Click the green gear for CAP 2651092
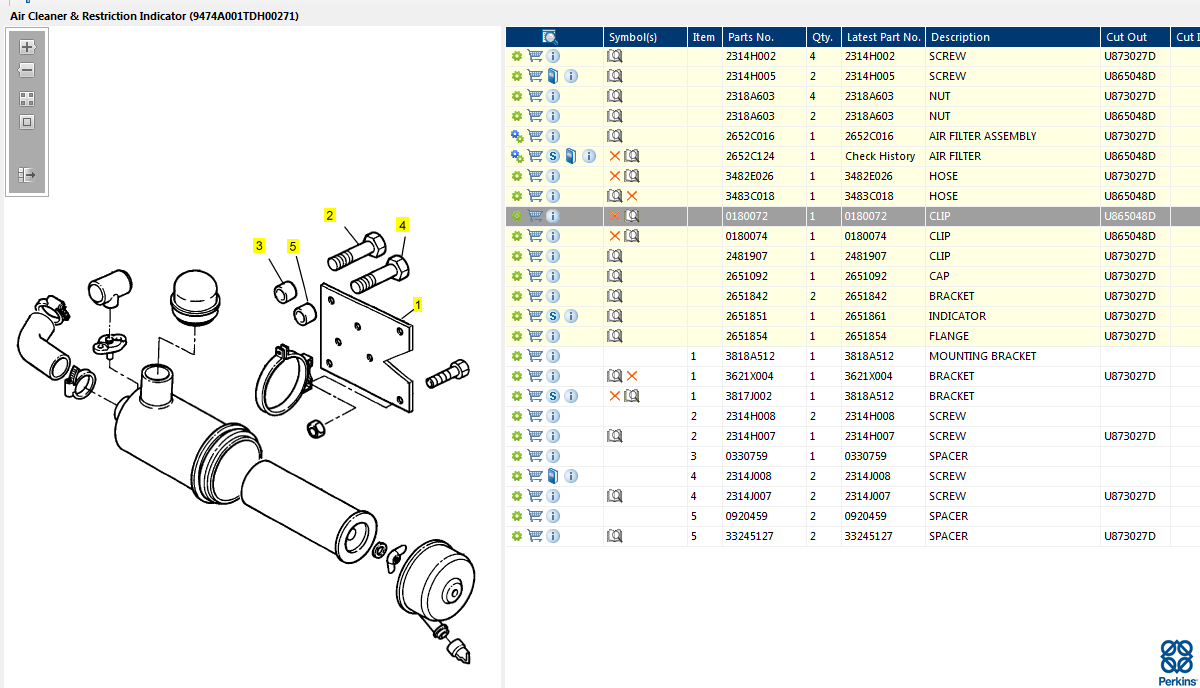This screenshot has height=688, width=1200. (517, 276)
